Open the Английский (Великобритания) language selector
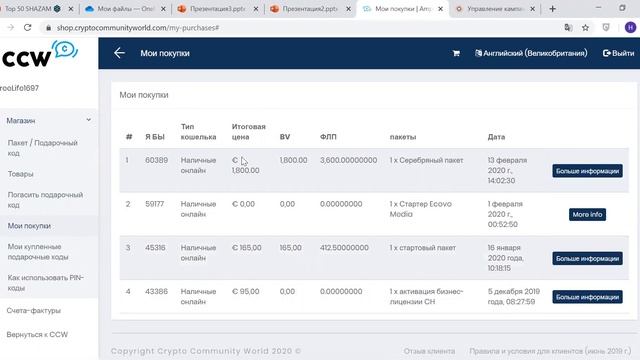The width and height of the screenshot is (640, 360). 531,53
